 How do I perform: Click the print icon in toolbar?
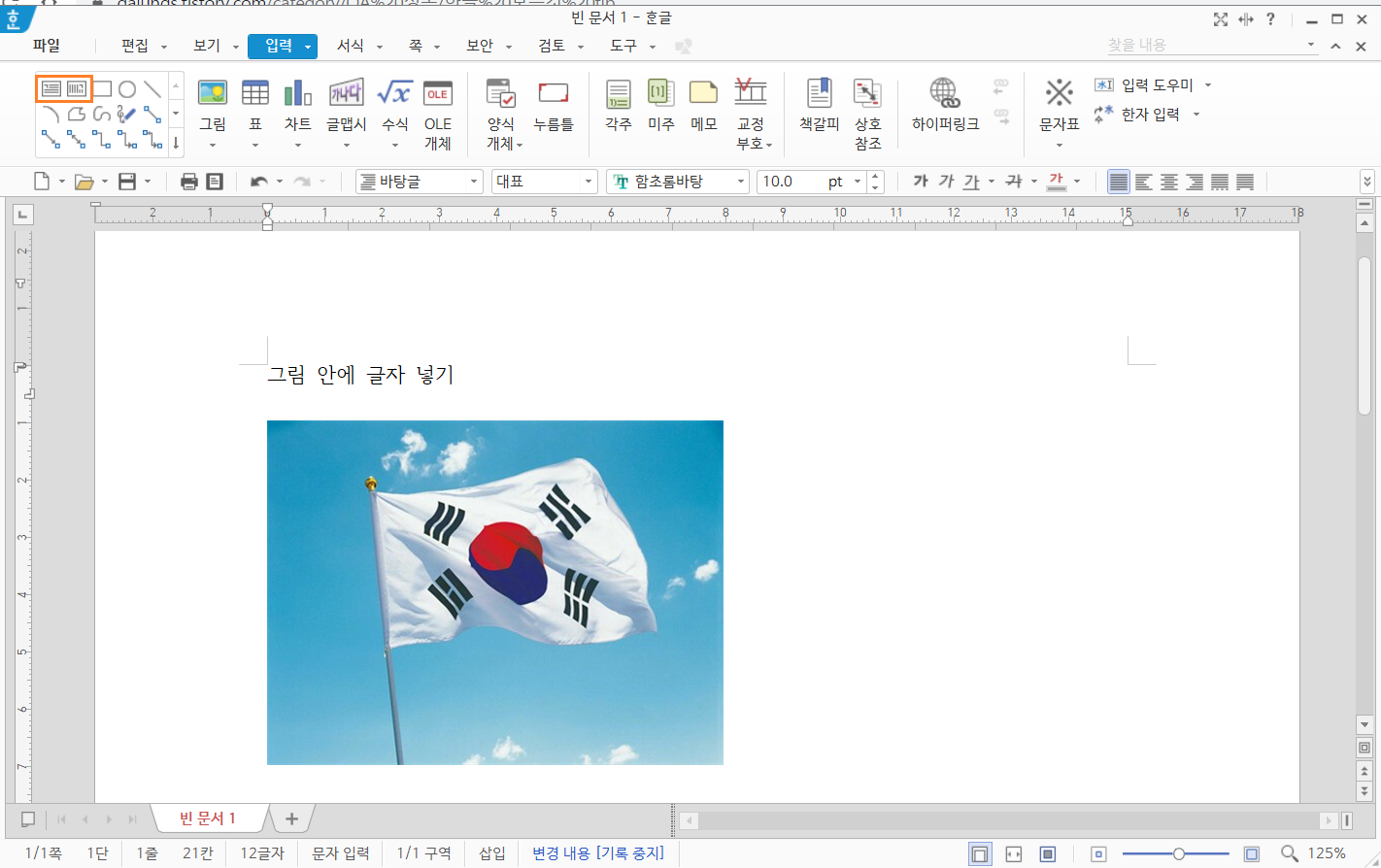(189, 182)
